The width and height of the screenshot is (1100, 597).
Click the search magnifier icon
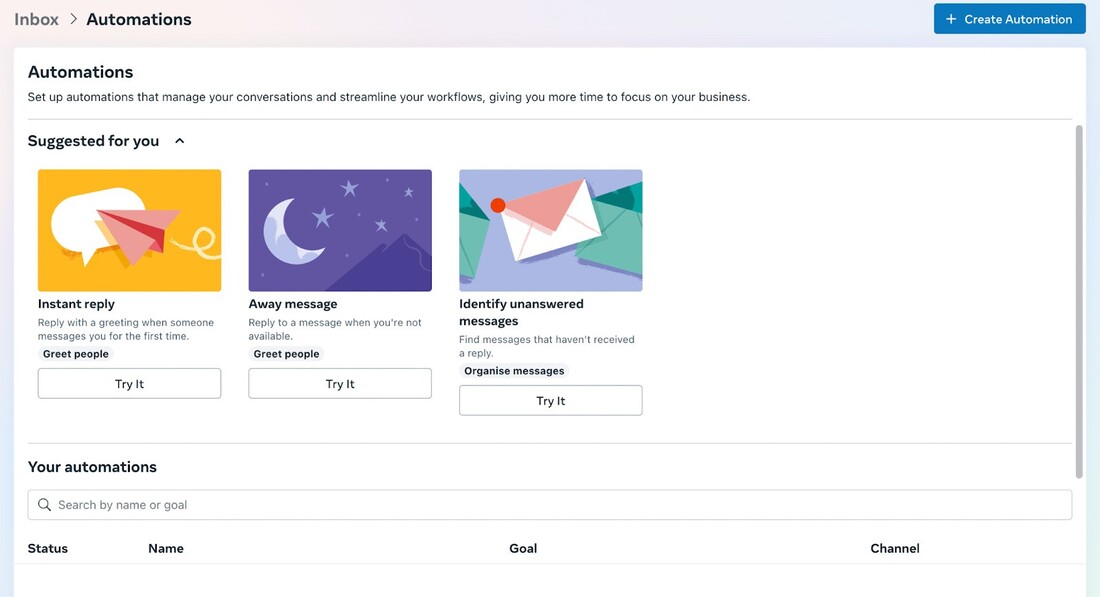[44, 504]
